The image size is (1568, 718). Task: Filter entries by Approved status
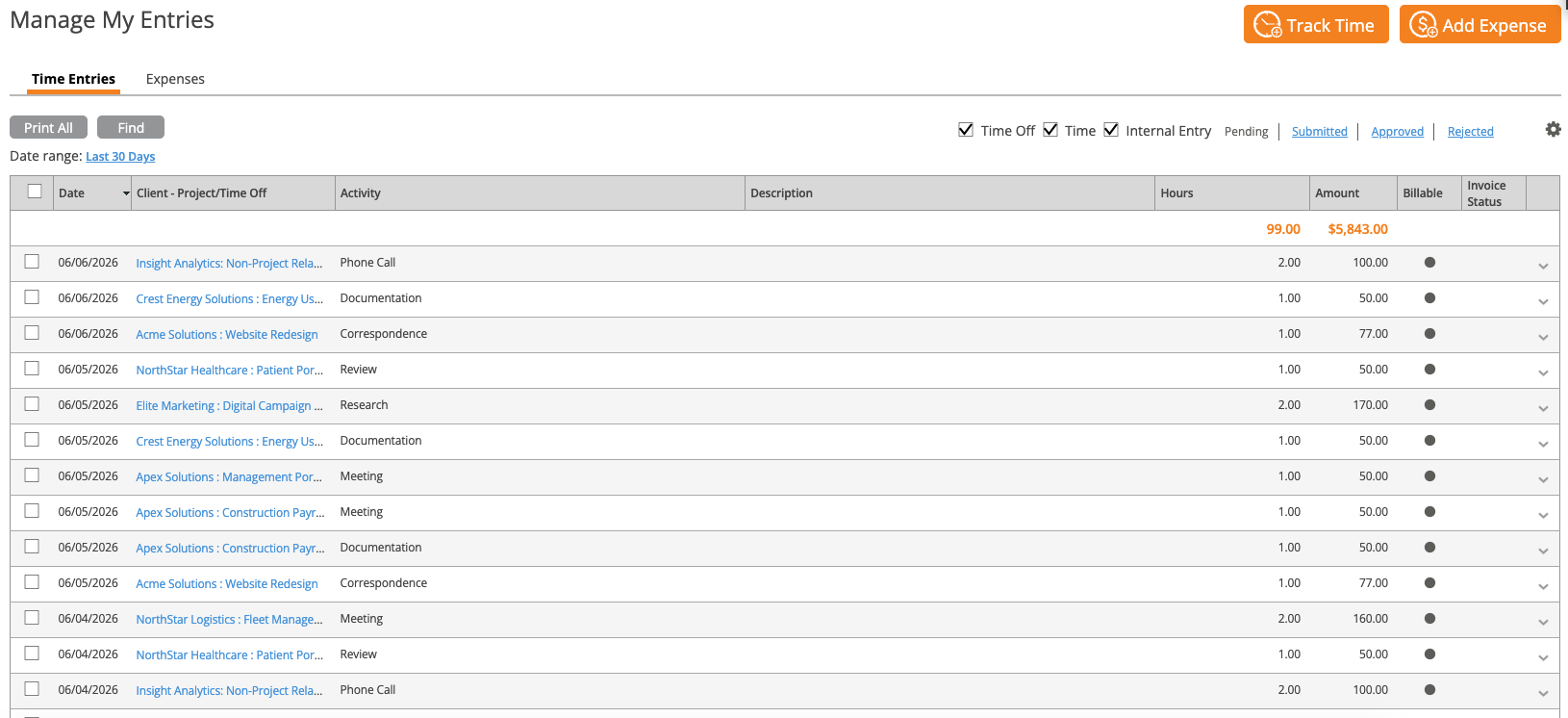[1398, 132]
